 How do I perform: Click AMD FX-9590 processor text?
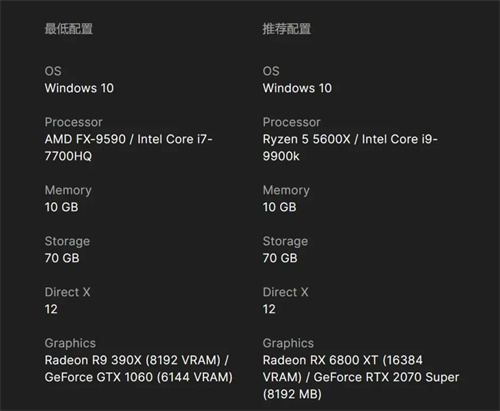pyautogui.click(x=85, y=139)
